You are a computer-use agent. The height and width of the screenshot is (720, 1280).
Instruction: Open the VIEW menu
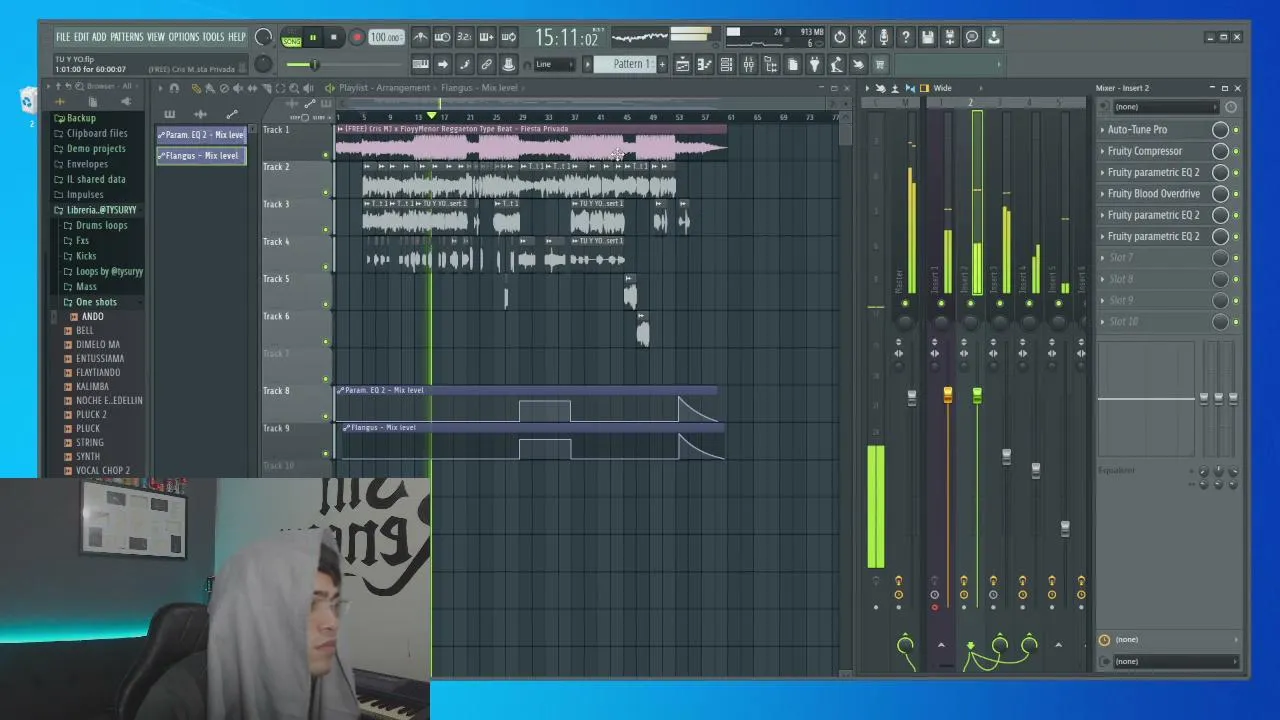[x=156, y=37]
